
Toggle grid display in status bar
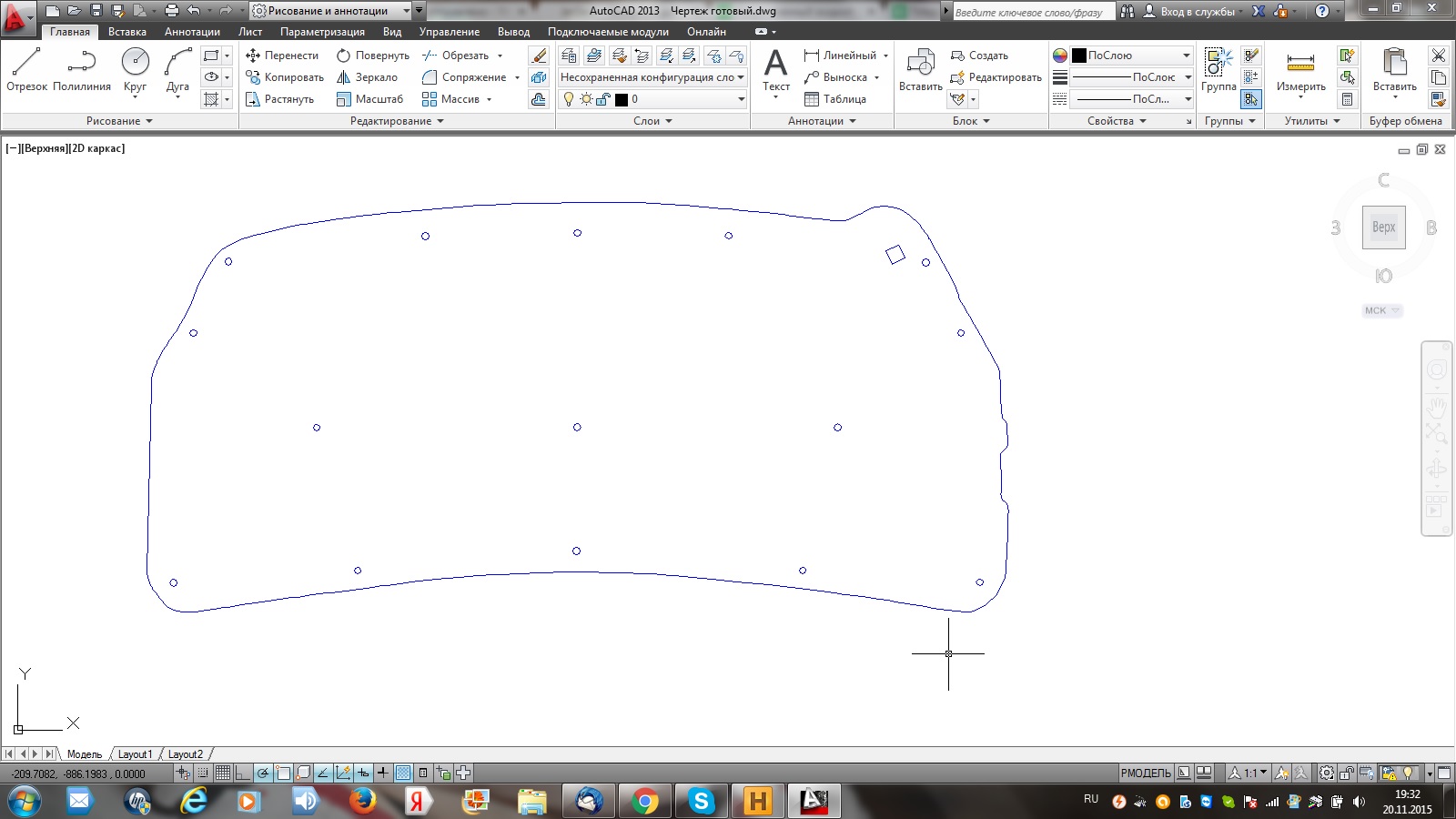(223, 773)
